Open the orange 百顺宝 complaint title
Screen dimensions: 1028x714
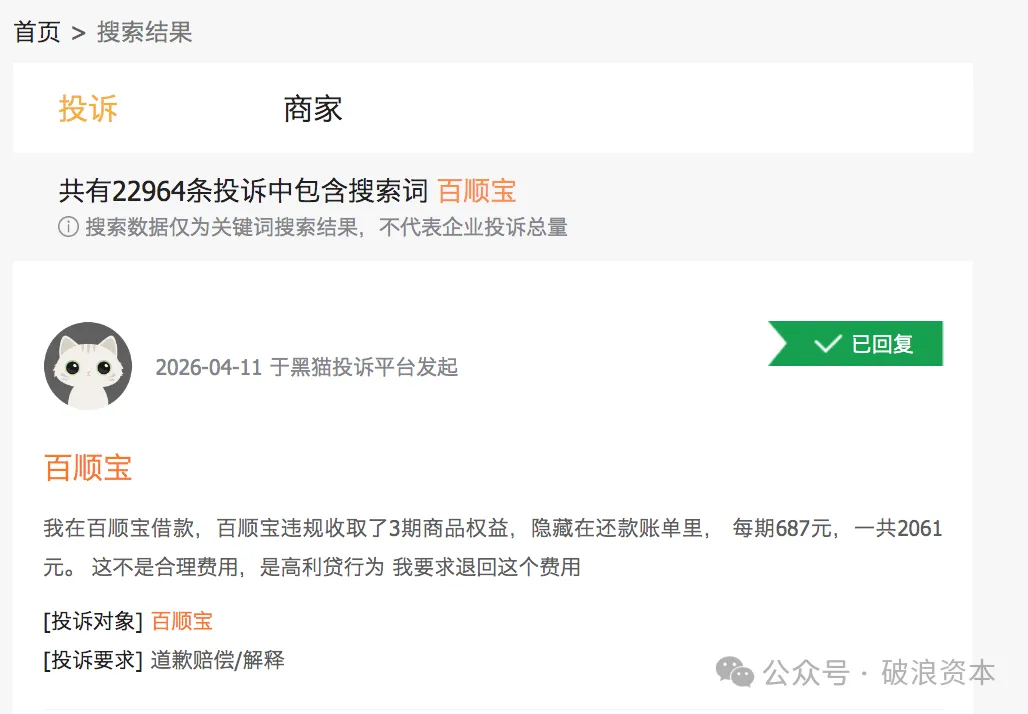pyautogui.click(x=88, y=467)
